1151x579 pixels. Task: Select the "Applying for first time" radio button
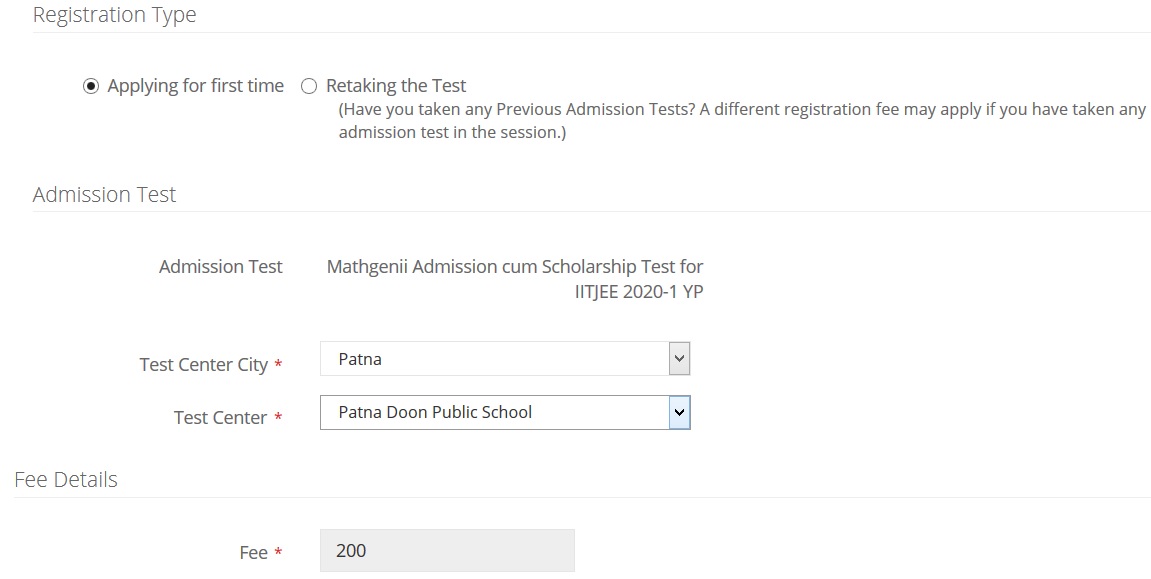pyautogui.click(x=91, y=87)
